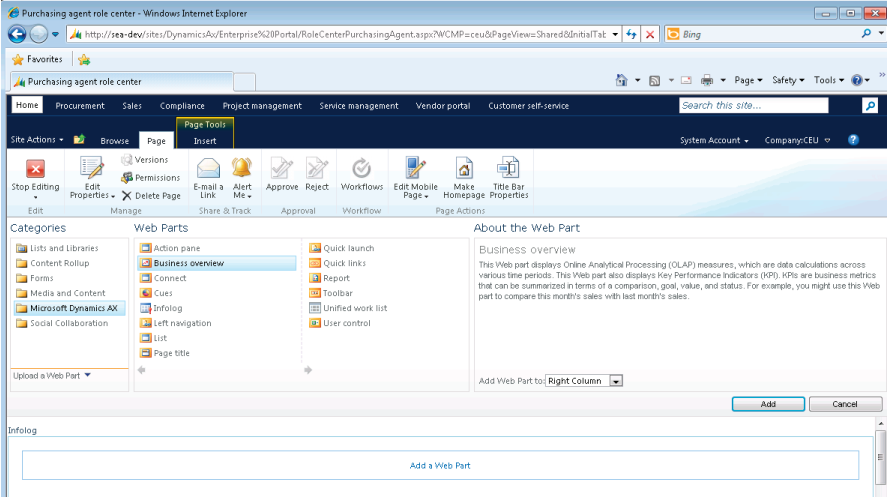Click the browser Stop loading icon
This screenshot has height=498, width=891.
[x=650, y=35]
